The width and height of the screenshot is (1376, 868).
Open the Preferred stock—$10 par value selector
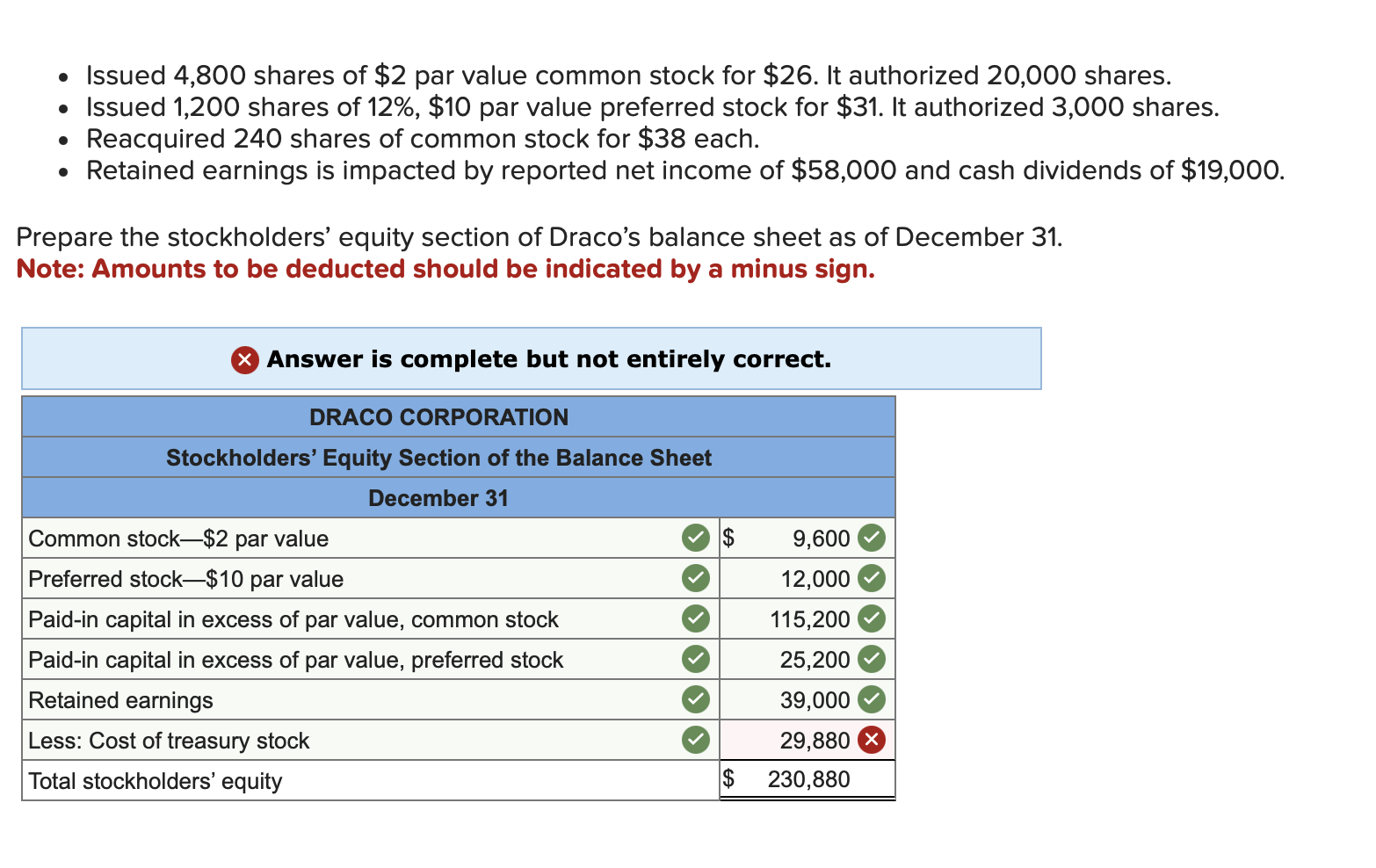tap(351, 578)
